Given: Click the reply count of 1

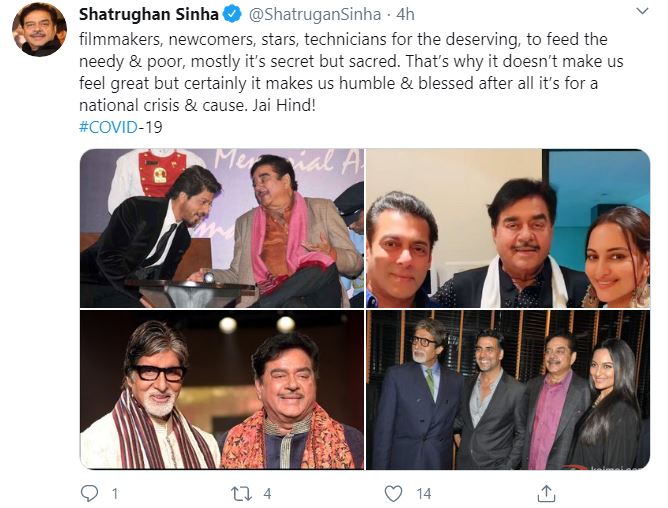Looking at the screenshot, I should (x=115, y=492).
